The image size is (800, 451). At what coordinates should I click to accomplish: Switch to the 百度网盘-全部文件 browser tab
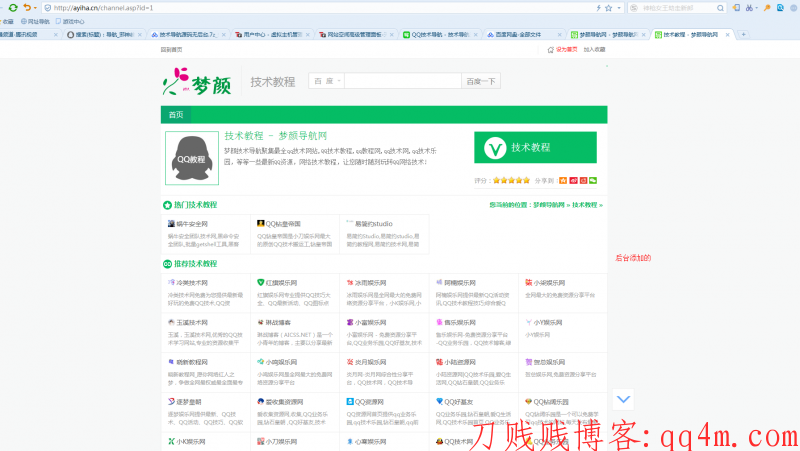click(x=523, y=35)
